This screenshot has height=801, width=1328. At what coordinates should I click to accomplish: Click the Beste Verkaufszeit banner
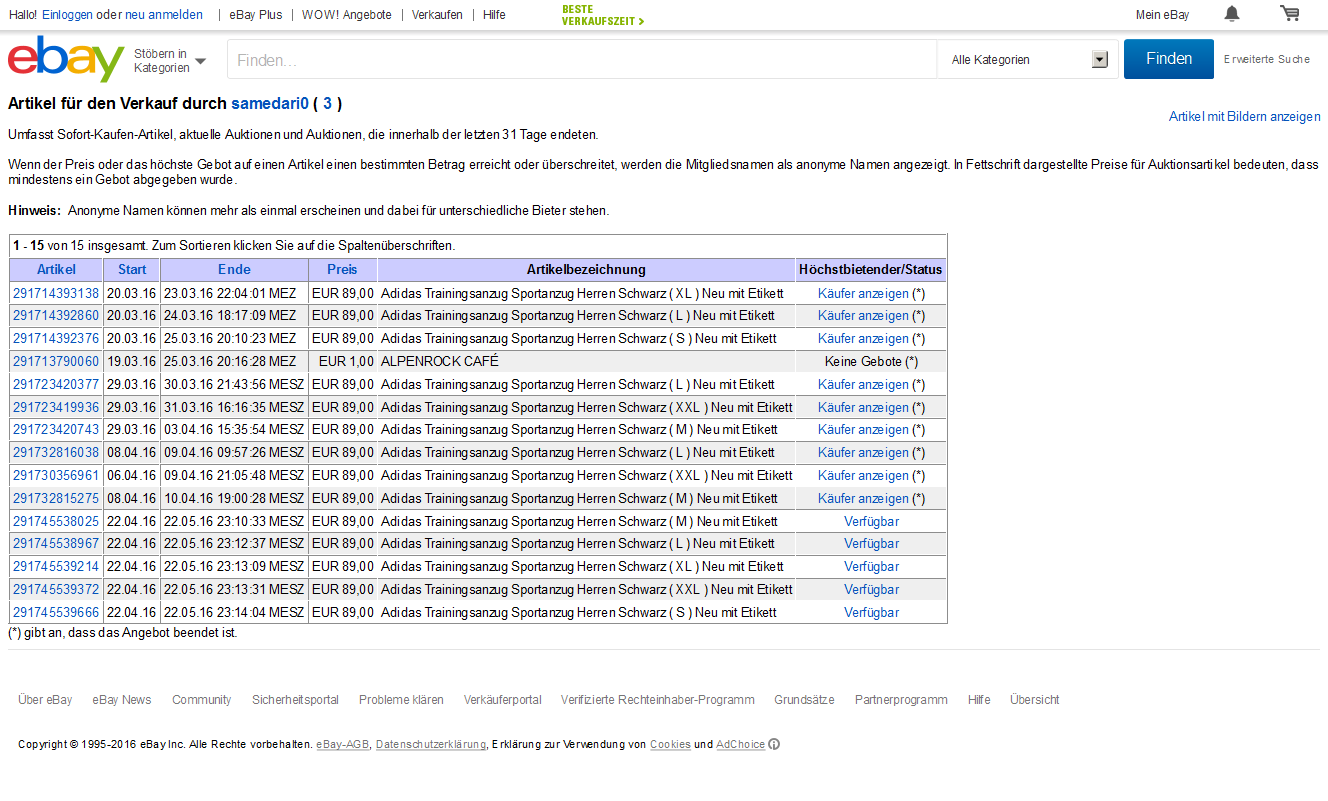pos(603,15)
